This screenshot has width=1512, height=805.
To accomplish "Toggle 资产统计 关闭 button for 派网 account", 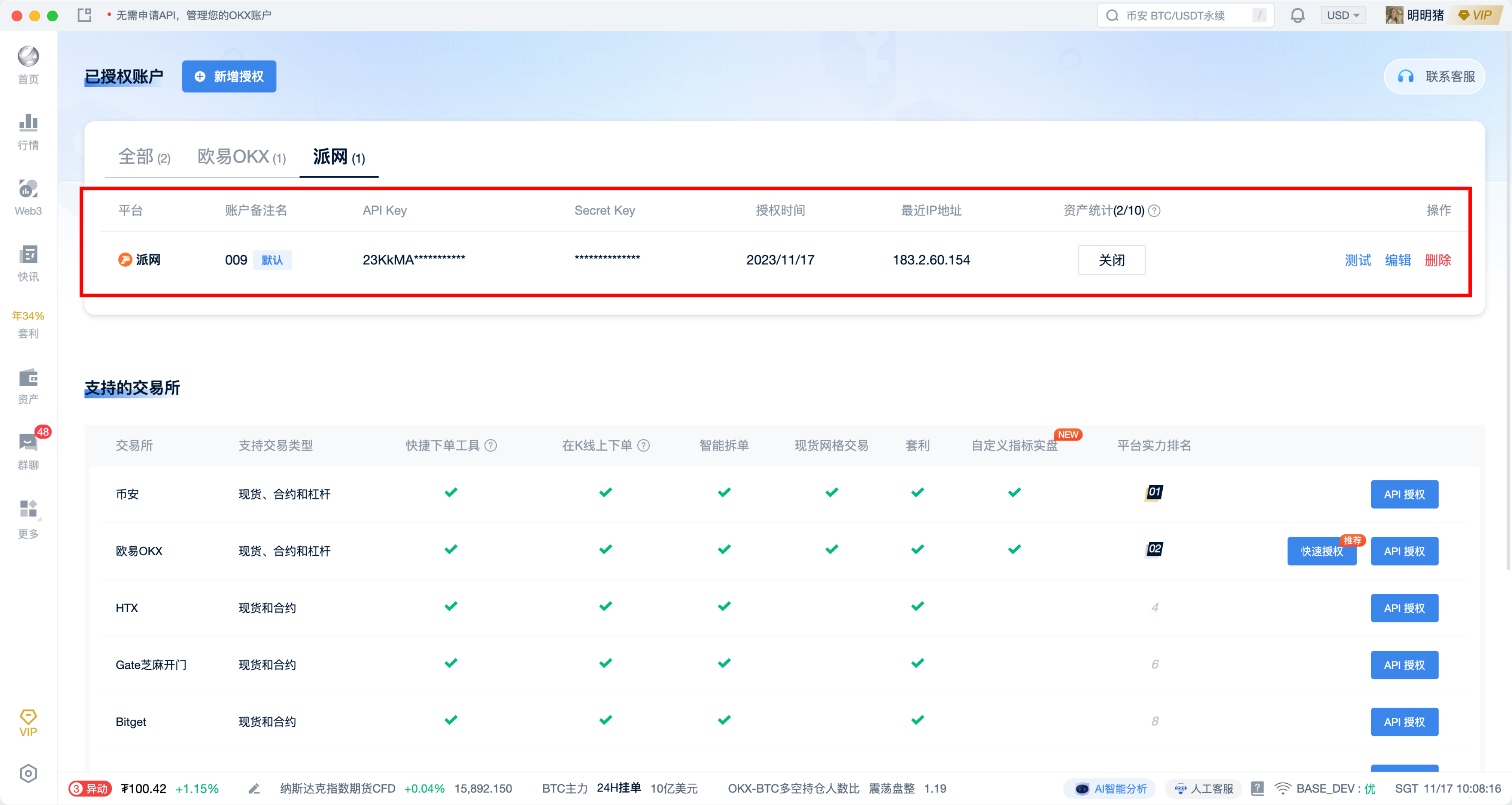I will tap(1111, 259).
